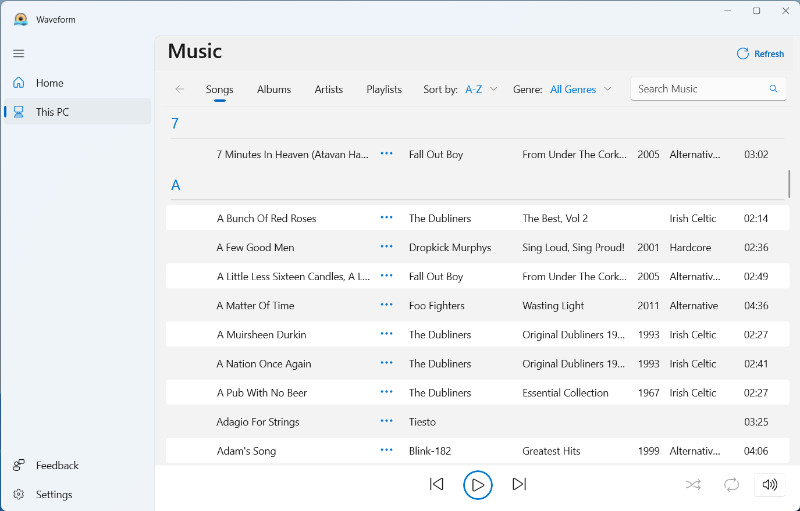Open the volume control
This screenshot has width=800, height=511.
[x=769, y=484]
